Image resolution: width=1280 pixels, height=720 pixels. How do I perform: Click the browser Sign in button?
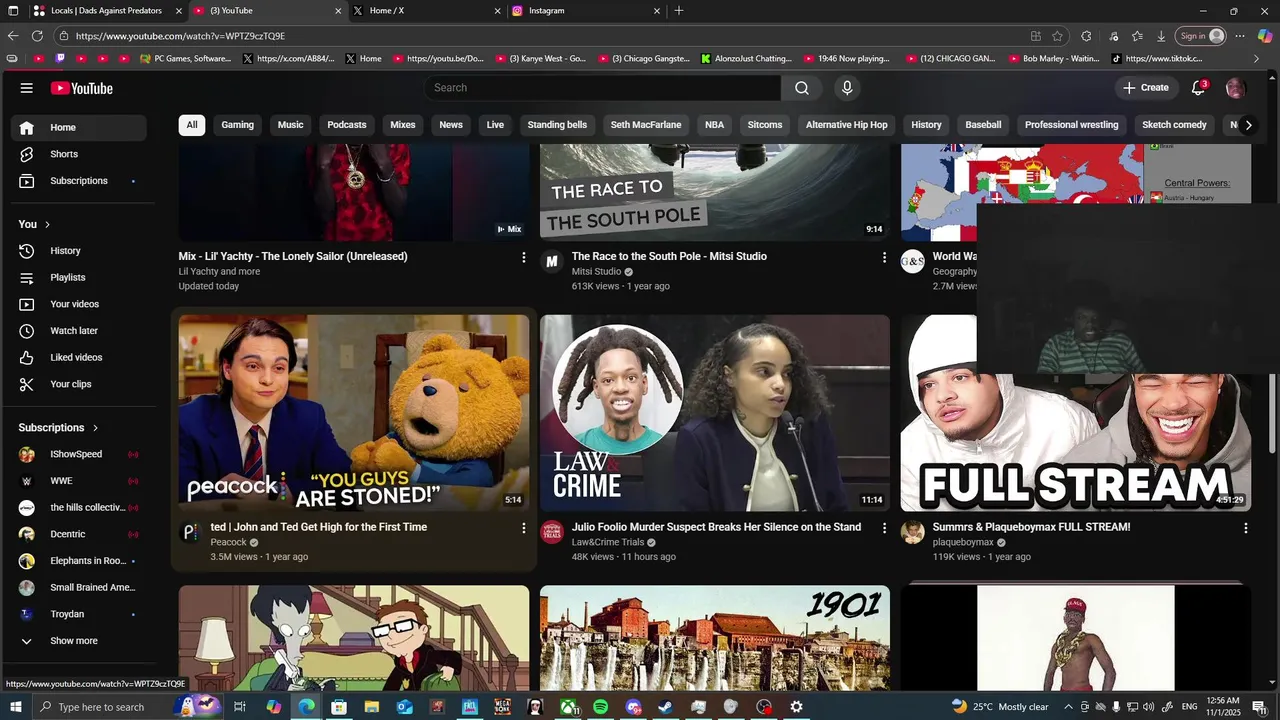(x=1201, y=36)
